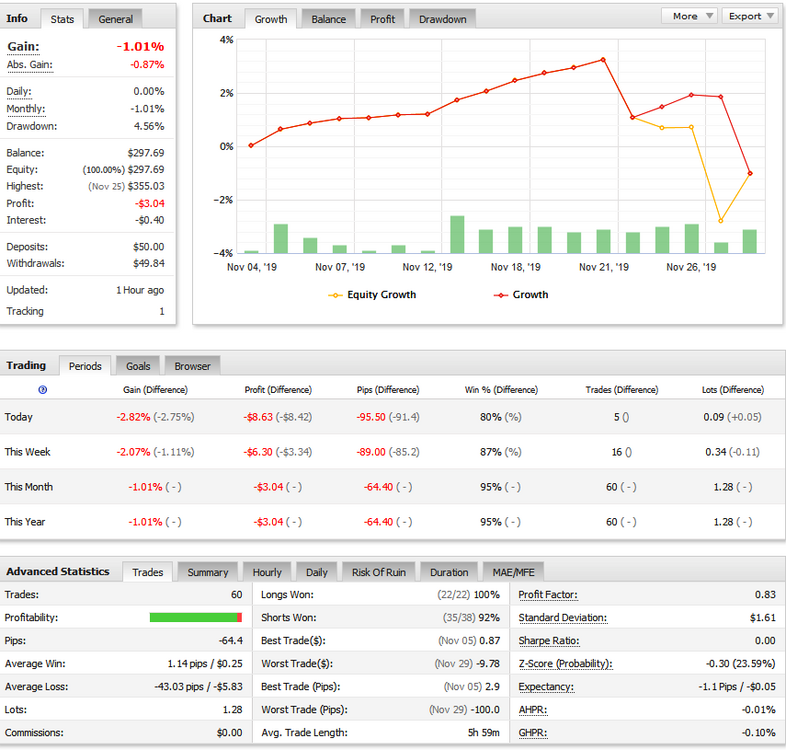
Task: Select the Balance chart tab
Action: click(328, 19)
